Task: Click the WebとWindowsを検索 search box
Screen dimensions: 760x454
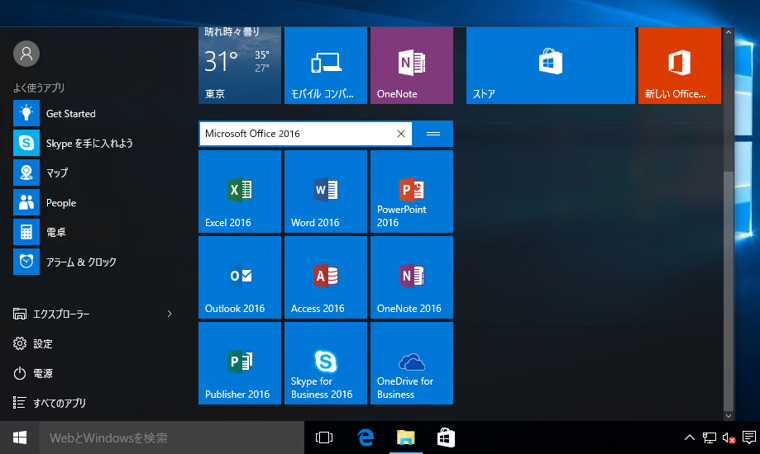Action: (172, 438)
